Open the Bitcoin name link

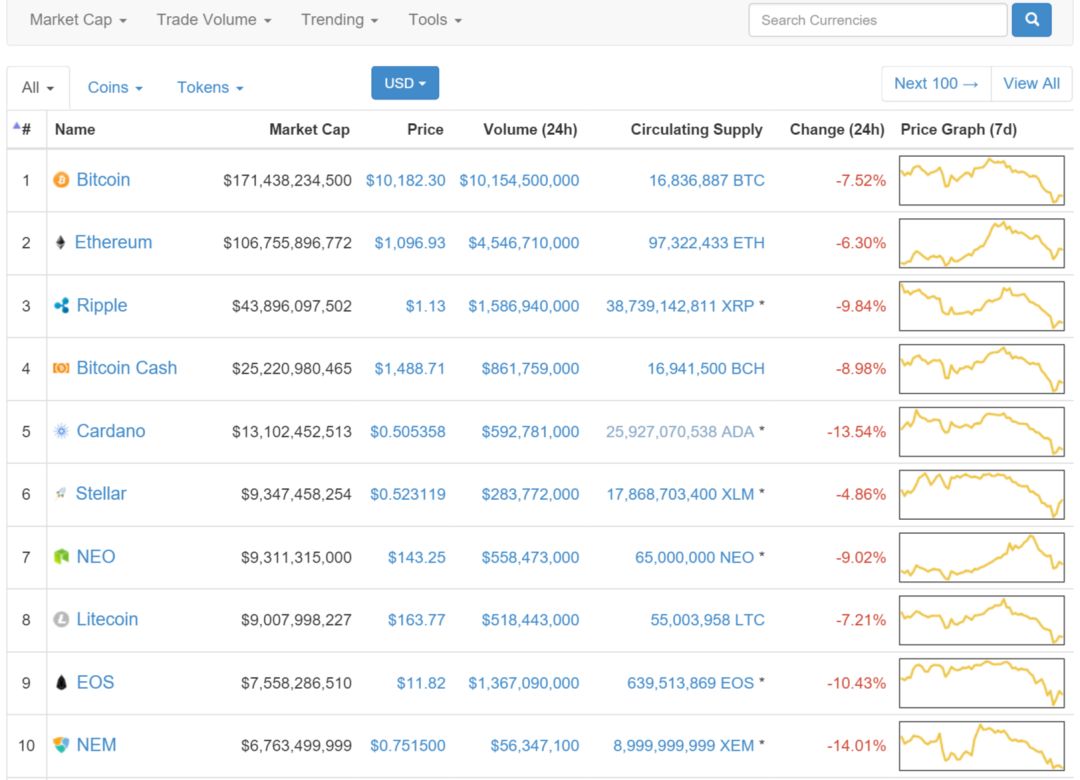pos(103,180)
